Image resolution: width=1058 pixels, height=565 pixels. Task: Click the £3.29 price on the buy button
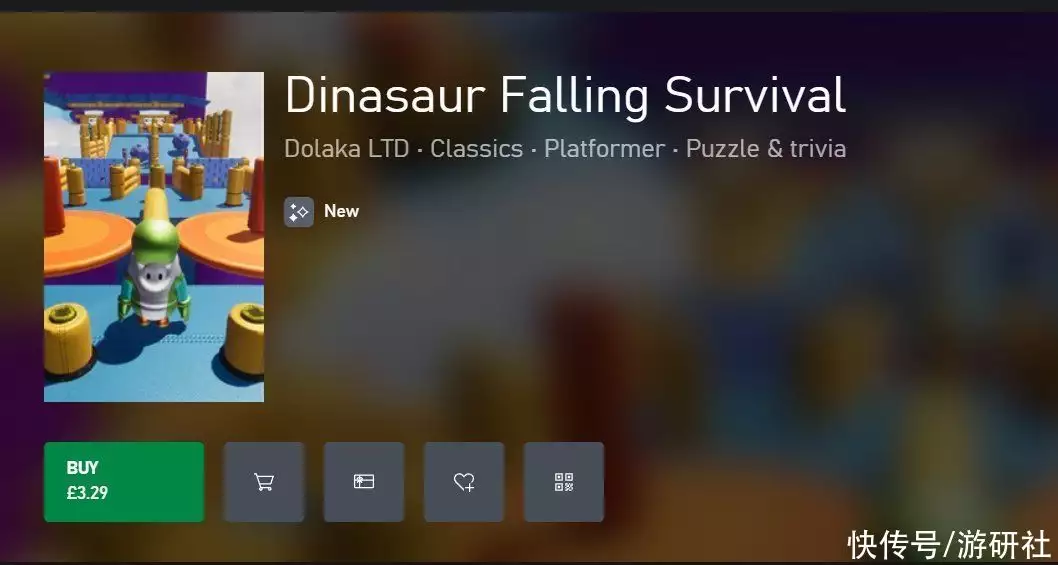pyautogui.click(x=87, y=493)
